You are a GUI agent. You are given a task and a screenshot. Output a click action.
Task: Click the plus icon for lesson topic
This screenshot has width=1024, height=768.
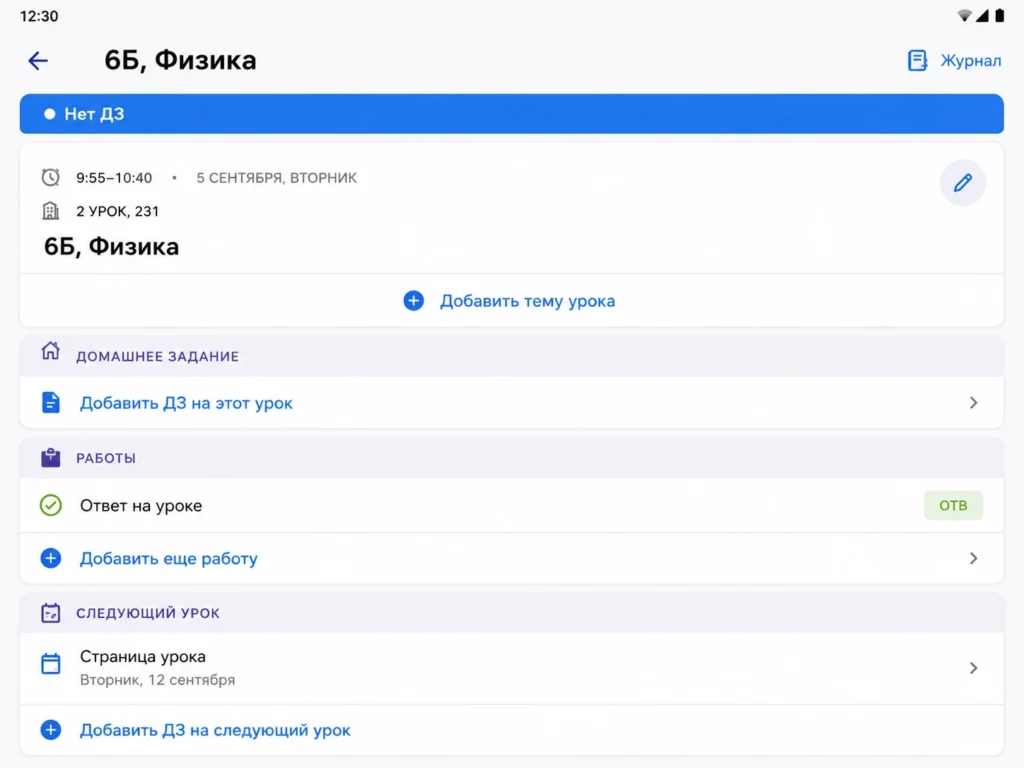click(413, 300)
